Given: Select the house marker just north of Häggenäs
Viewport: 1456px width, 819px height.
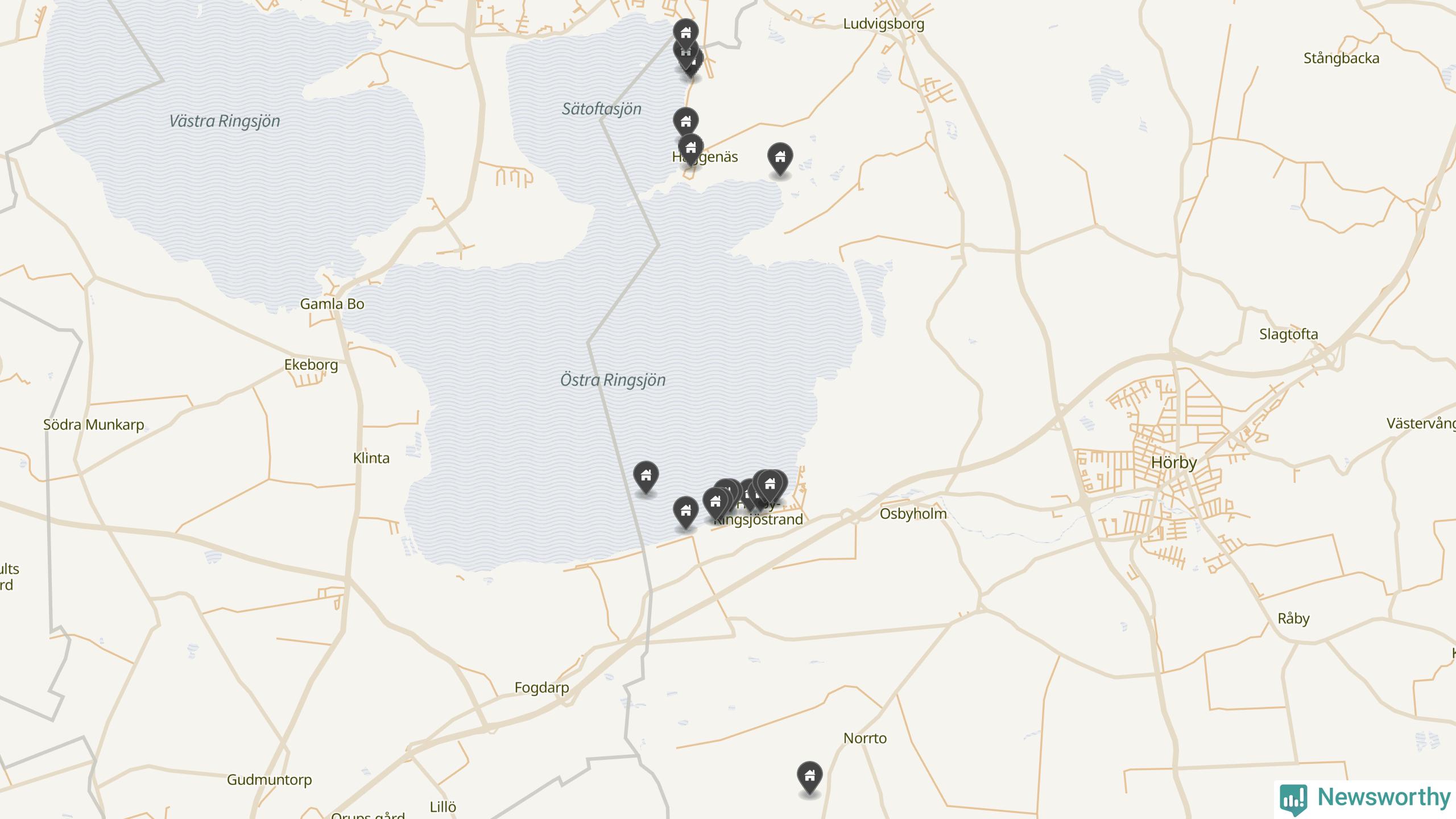Looking at the screenshot, I should (685, 123).
